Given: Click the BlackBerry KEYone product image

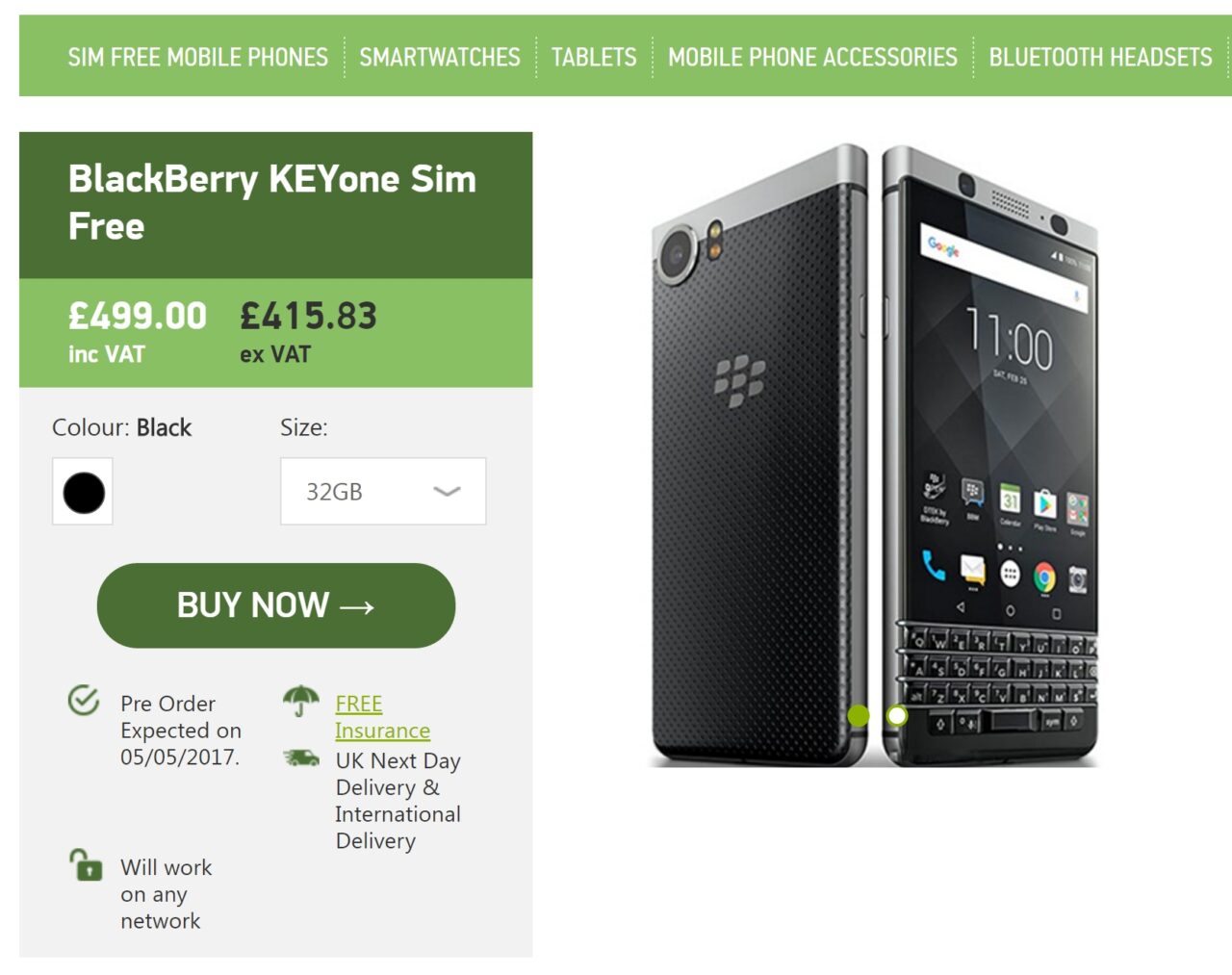Looking at the screenshot, I should click(x=875, y=455).
